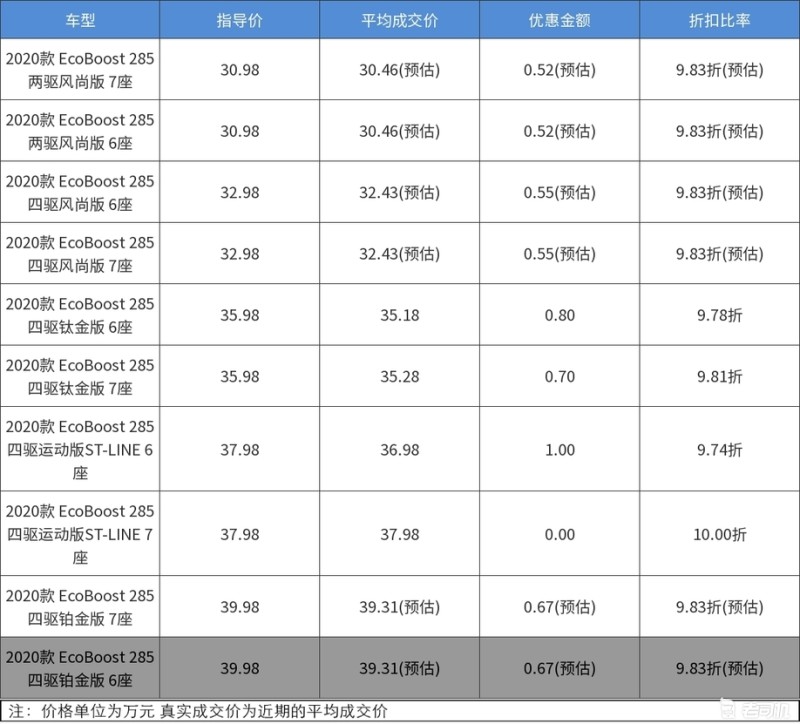Screen dimensions: 800x724
Task: Click 32.43(预估) in the 四驱风尚版 6座 row
Action: pos(399,192)
